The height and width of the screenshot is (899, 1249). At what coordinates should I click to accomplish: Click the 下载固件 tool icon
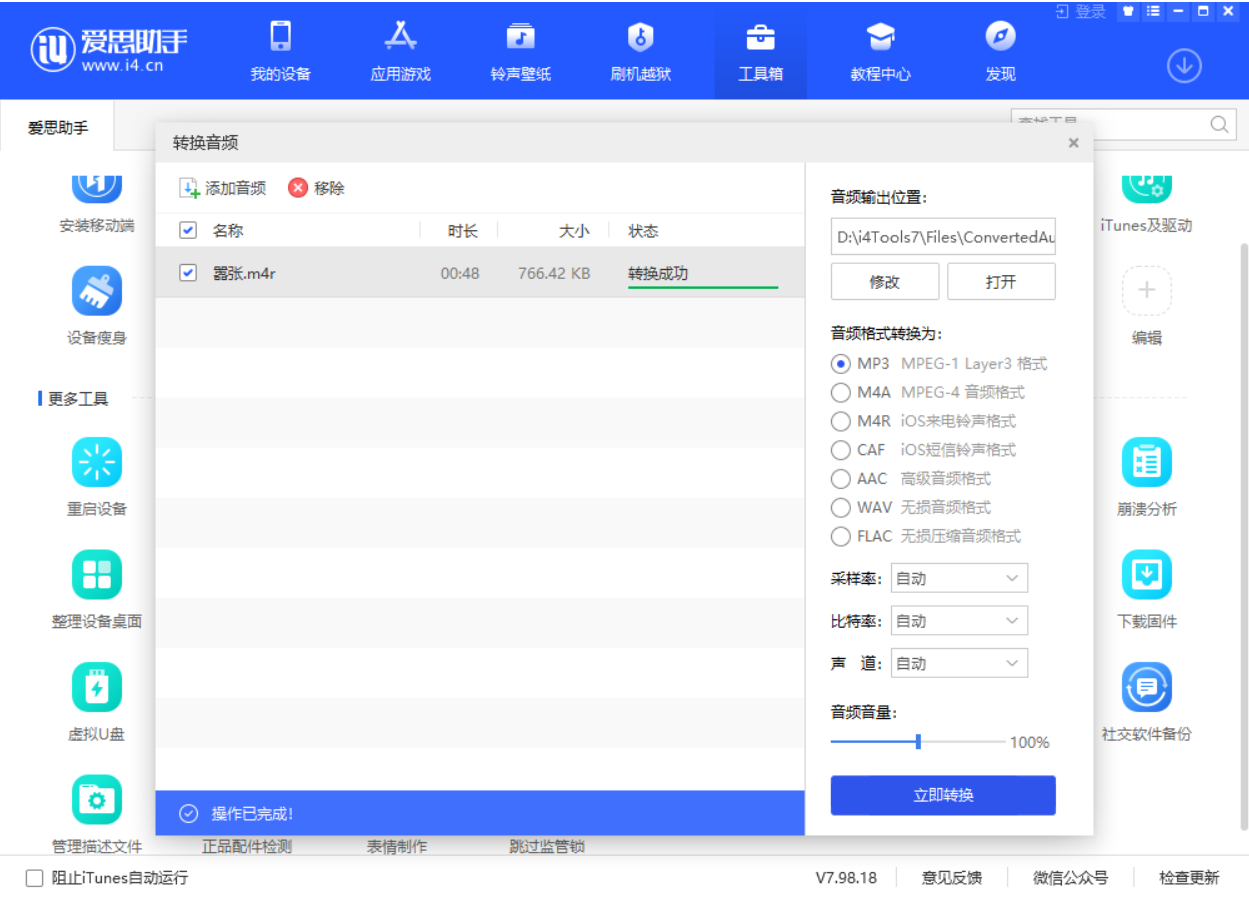(1146, 575)
